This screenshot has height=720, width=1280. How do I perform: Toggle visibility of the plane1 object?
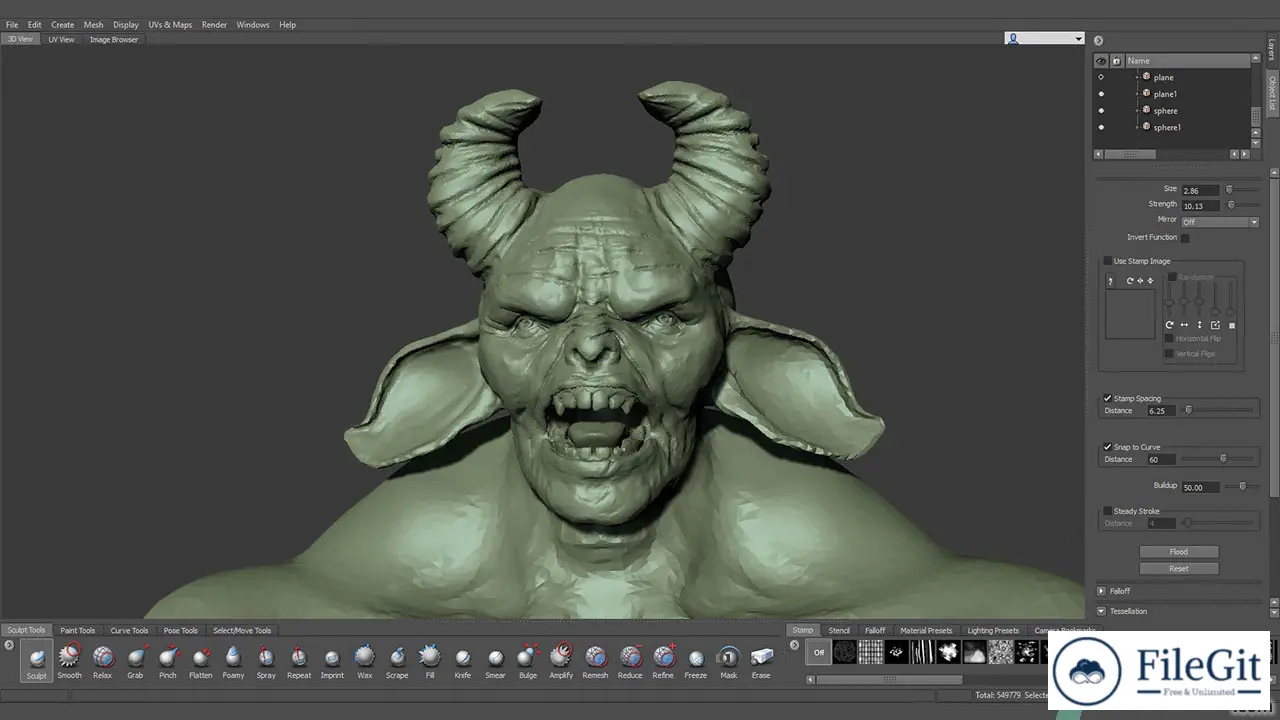point(1101,94)
